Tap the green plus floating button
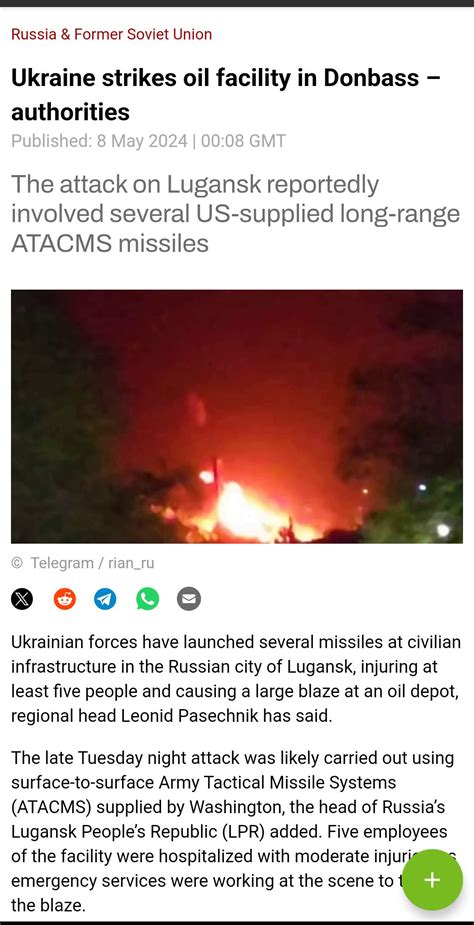This screenshot has width=474, height=925. tap(432, 880)
